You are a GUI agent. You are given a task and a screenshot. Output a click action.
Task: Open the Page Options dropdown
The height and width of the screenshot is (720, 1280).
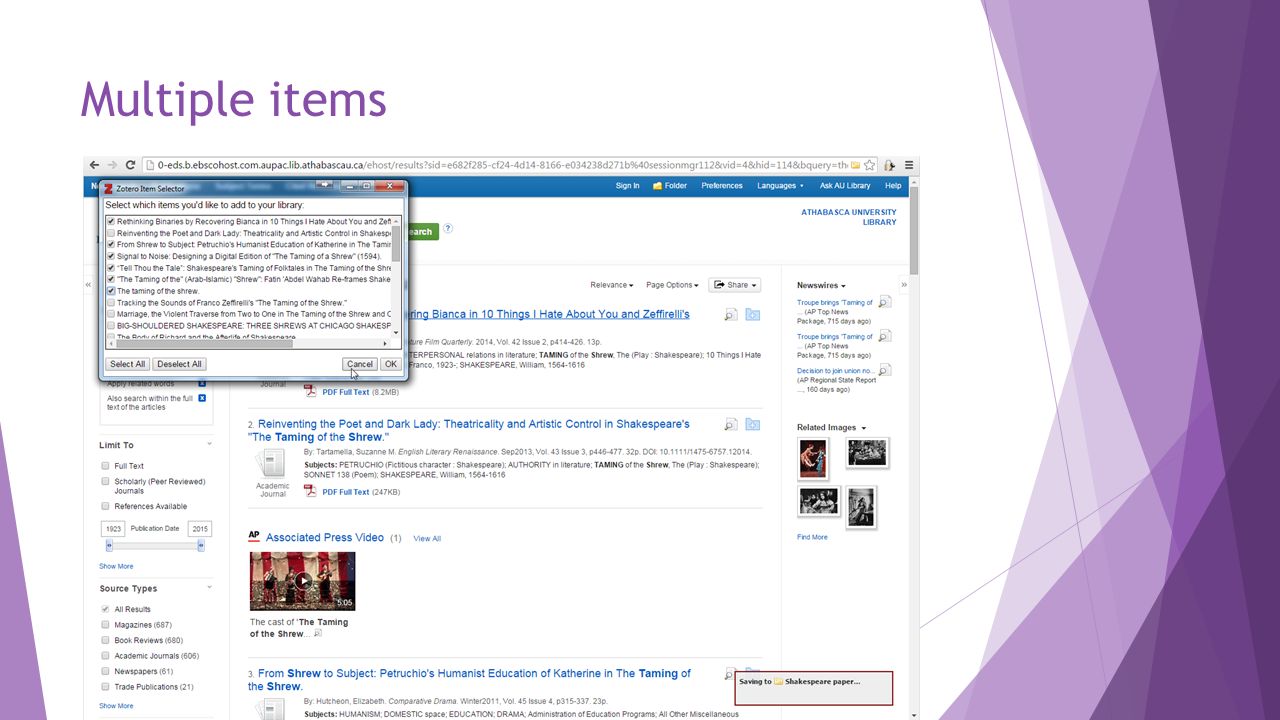click(x=672, y=285)
